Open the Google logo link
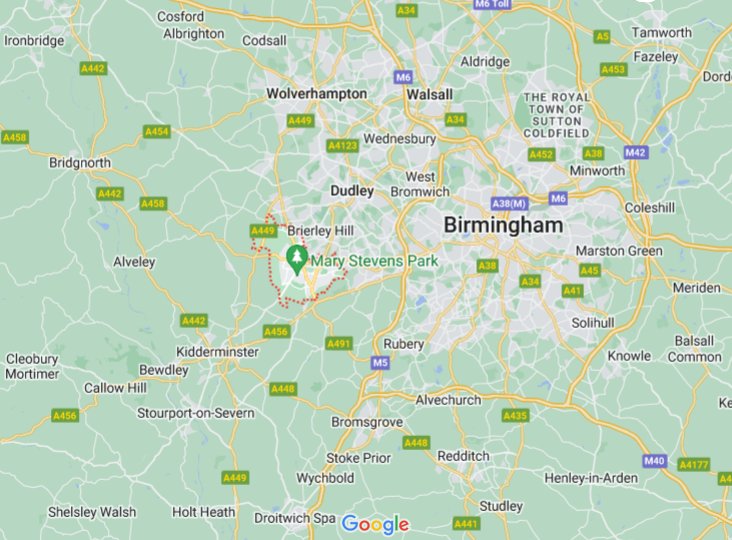732x540 pixels. point(375,525)
